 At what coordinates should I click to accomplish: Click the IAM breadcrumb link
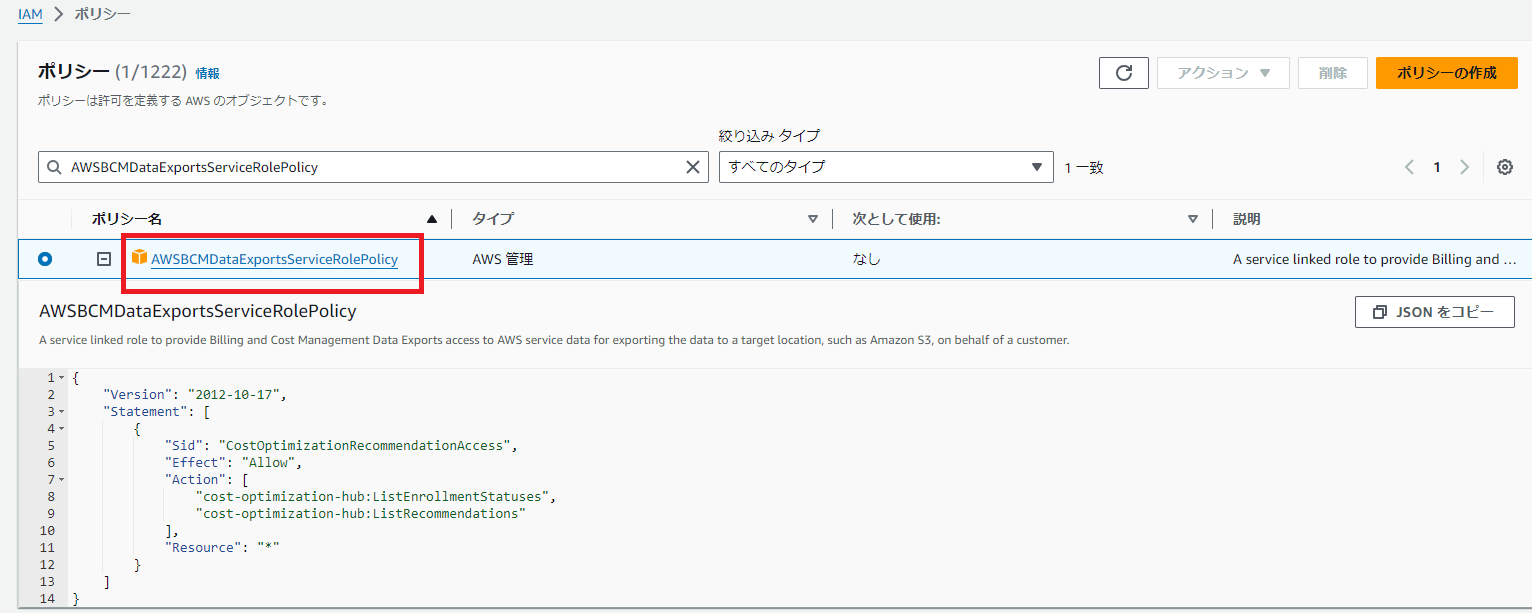(x=30, y=15)
